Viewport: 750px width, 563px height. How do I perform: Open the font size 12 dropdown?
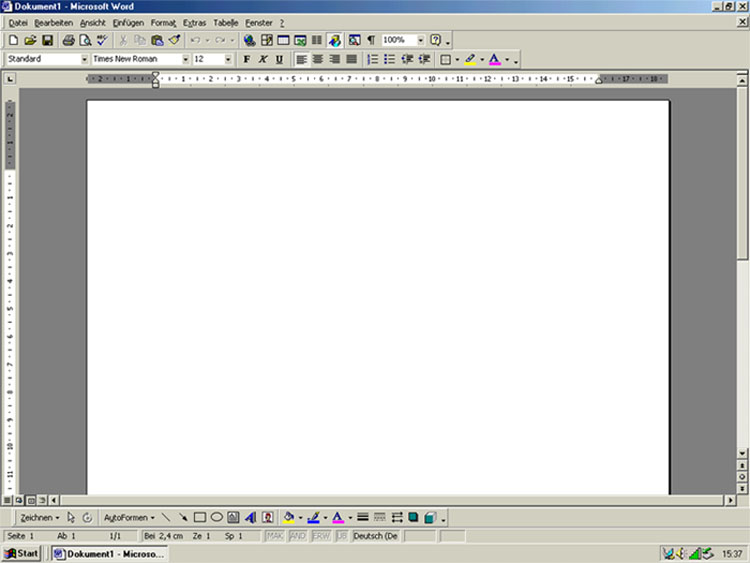pos(228,59)
